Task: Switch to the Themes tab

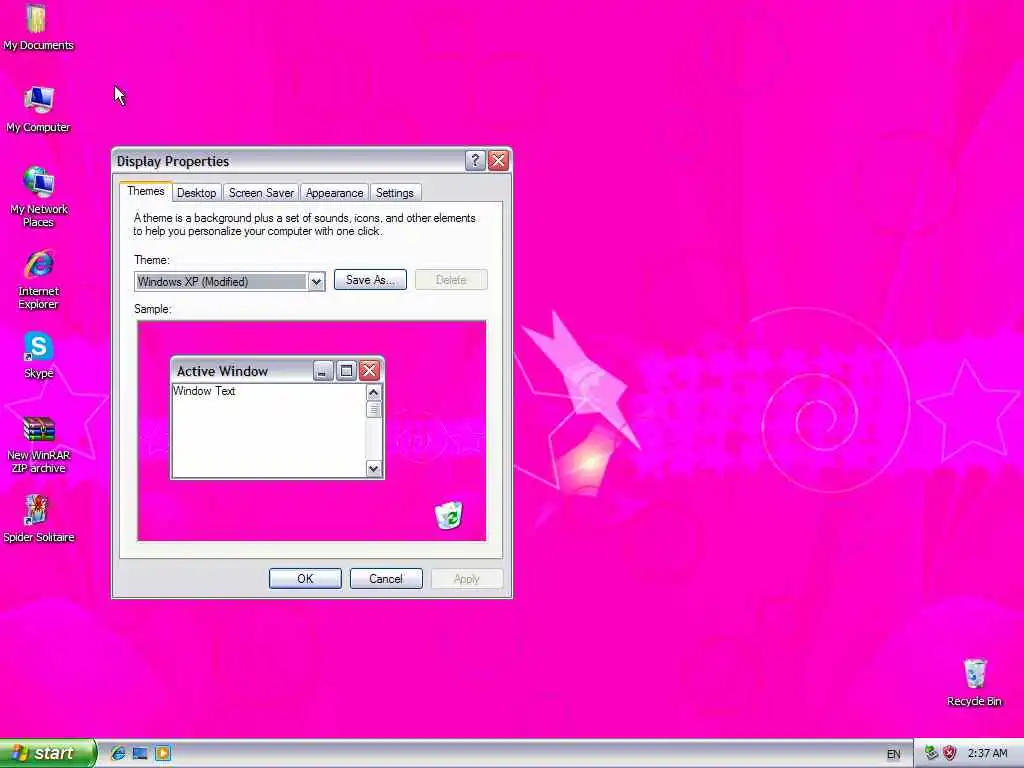Action: pyautogui.click(x=146, y=191)
